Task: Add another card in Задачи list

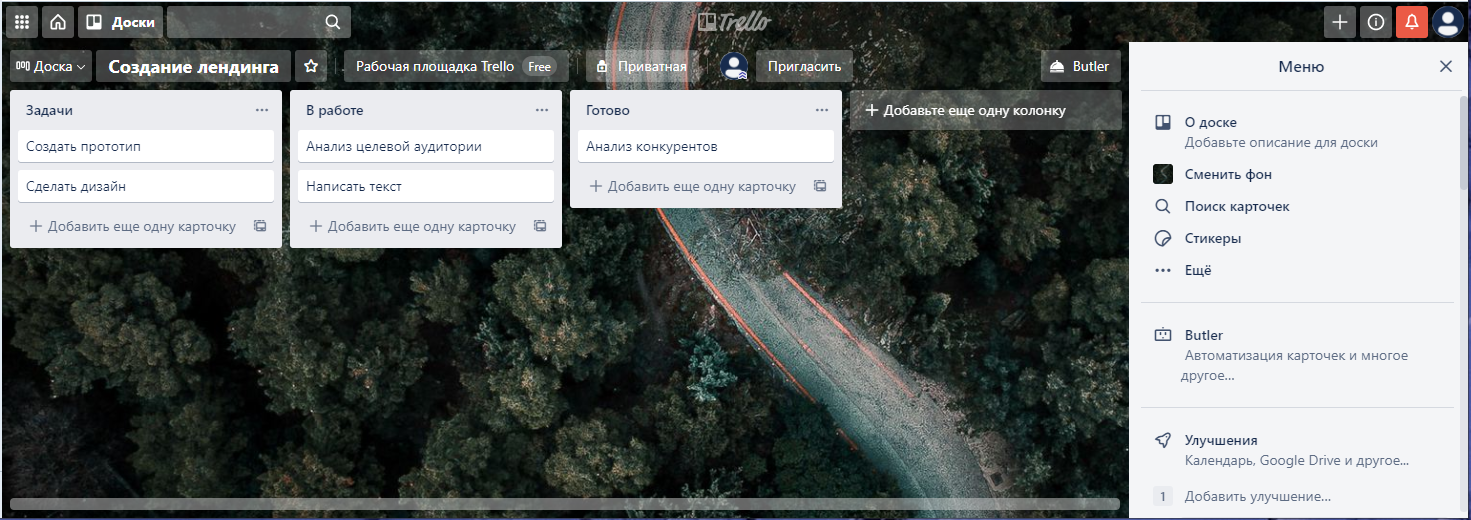Action: click(x=132, y=226)
